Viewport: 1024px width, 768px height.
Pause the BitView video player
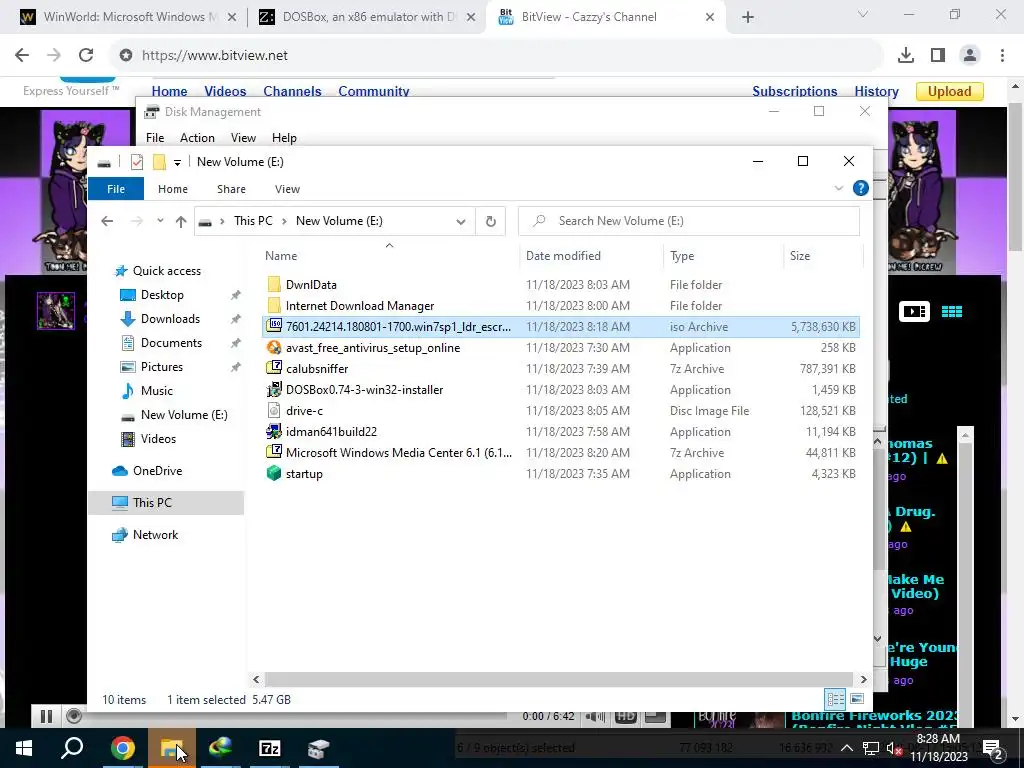tap(46, 716)
